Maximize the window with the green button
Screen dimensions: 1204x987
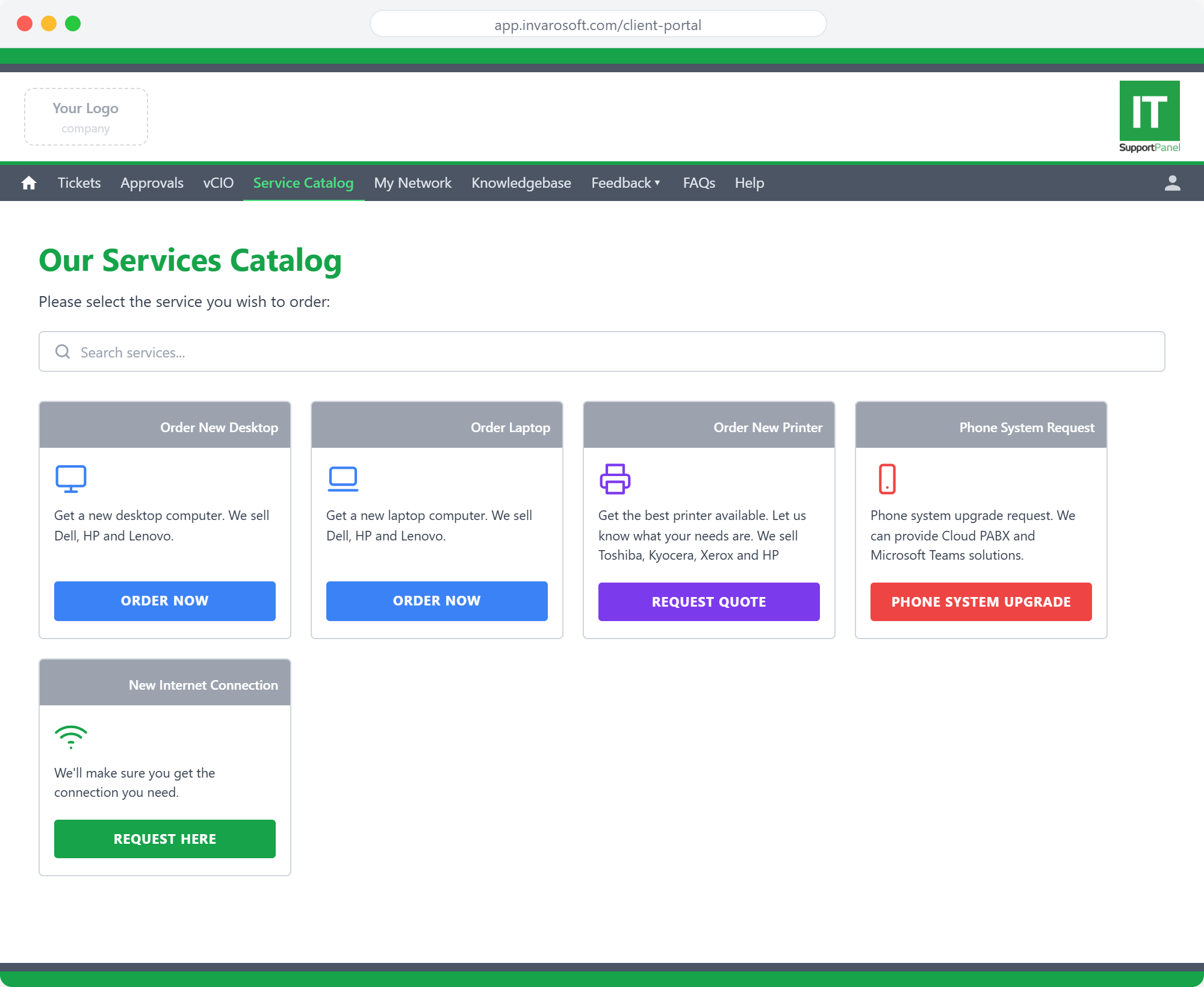click(x=73, y=23)
